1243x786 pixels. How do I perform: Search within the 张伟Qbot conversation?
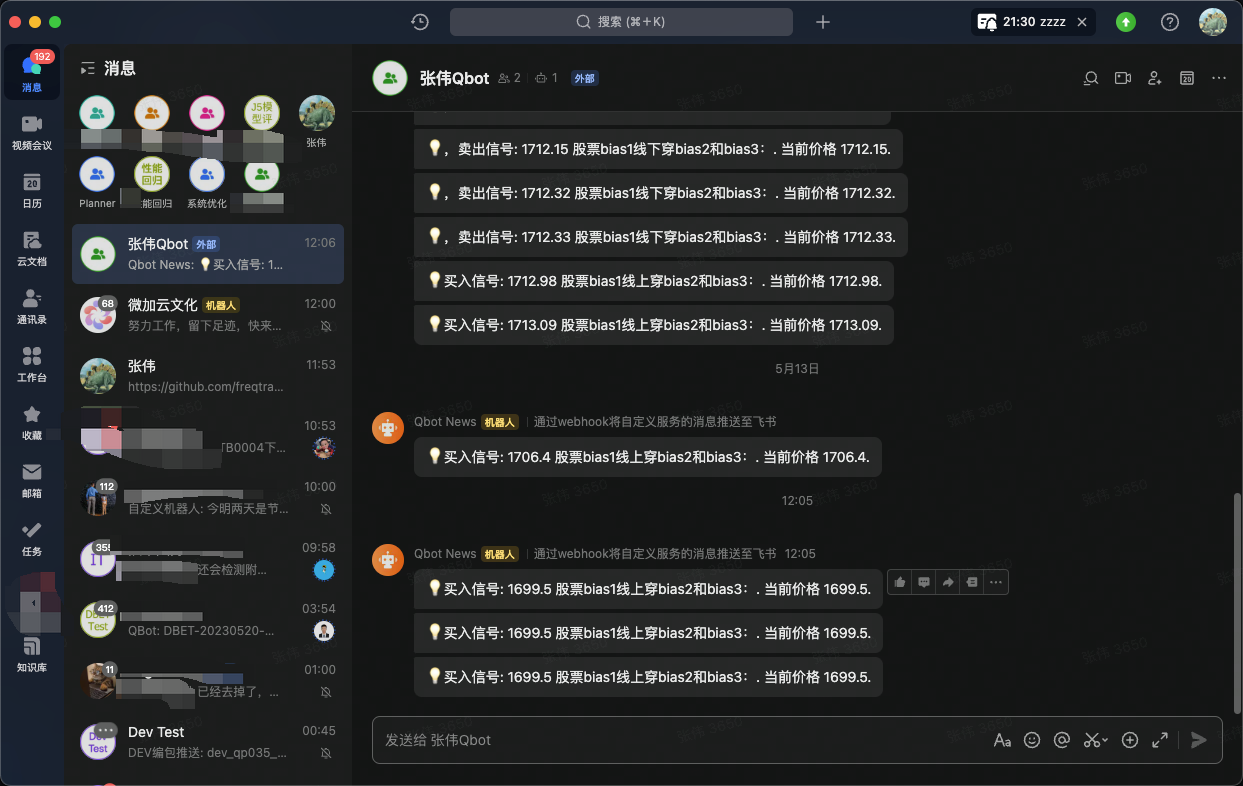click(x=1090, y=77)
